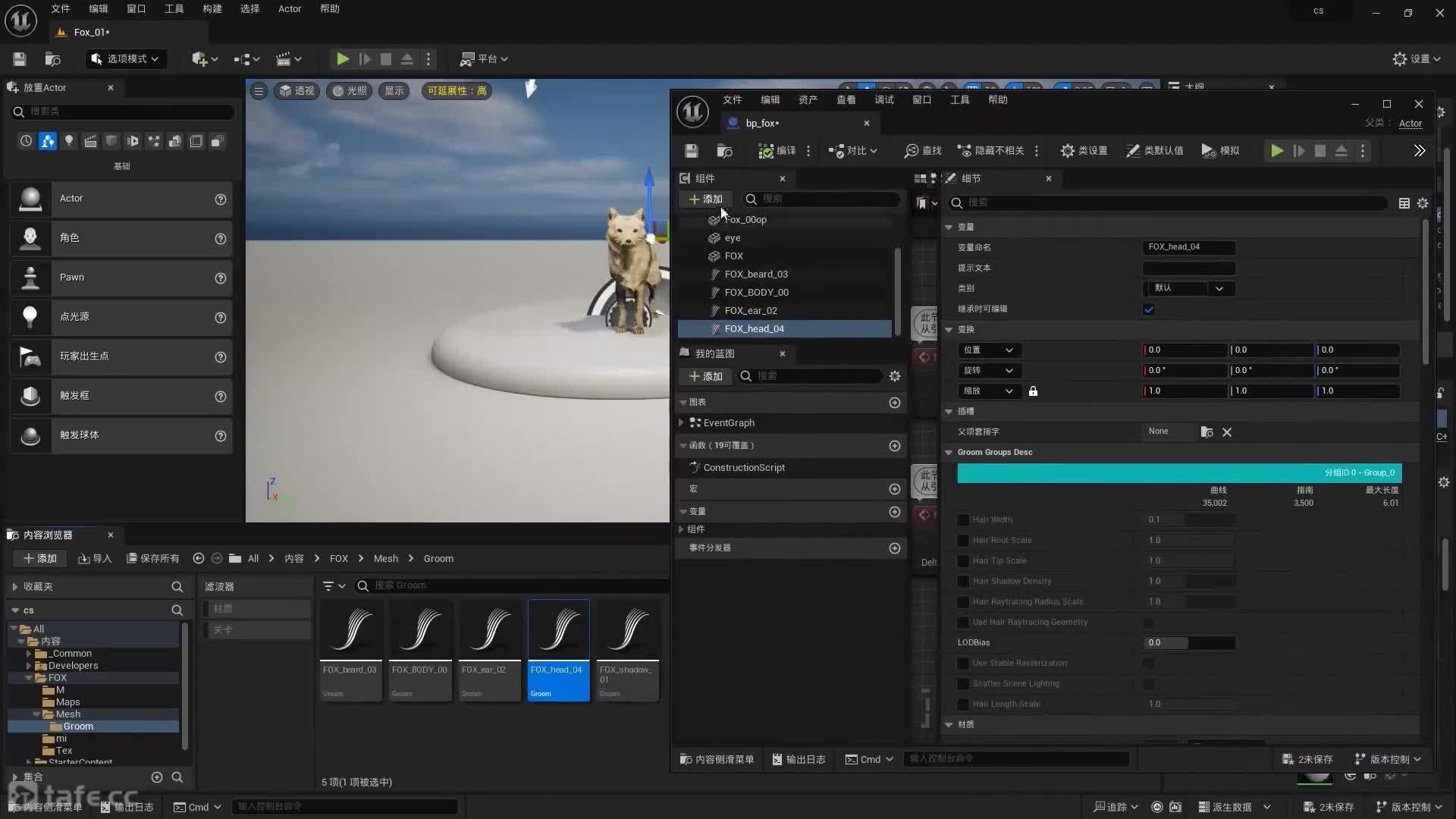Browse for parent socket icon

(x=1207, y=432)
